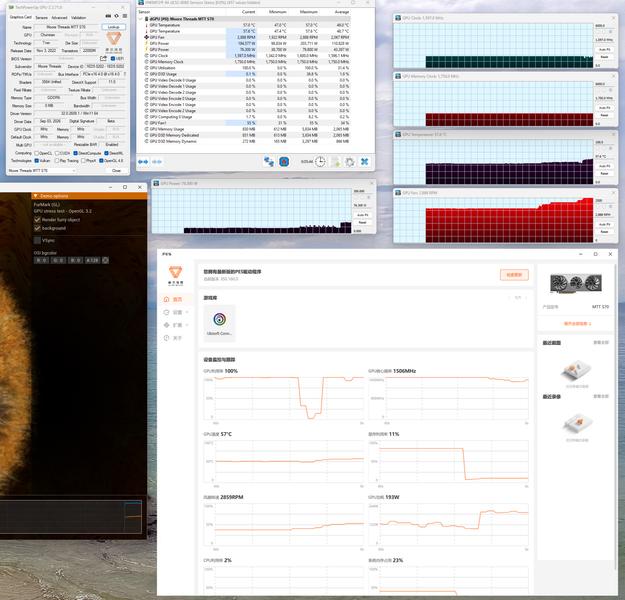Image resolution: width=625 pixels, height=600 pixels.
Task: Expand the settings chevron in PES sidebar
Action: [187, 312]
